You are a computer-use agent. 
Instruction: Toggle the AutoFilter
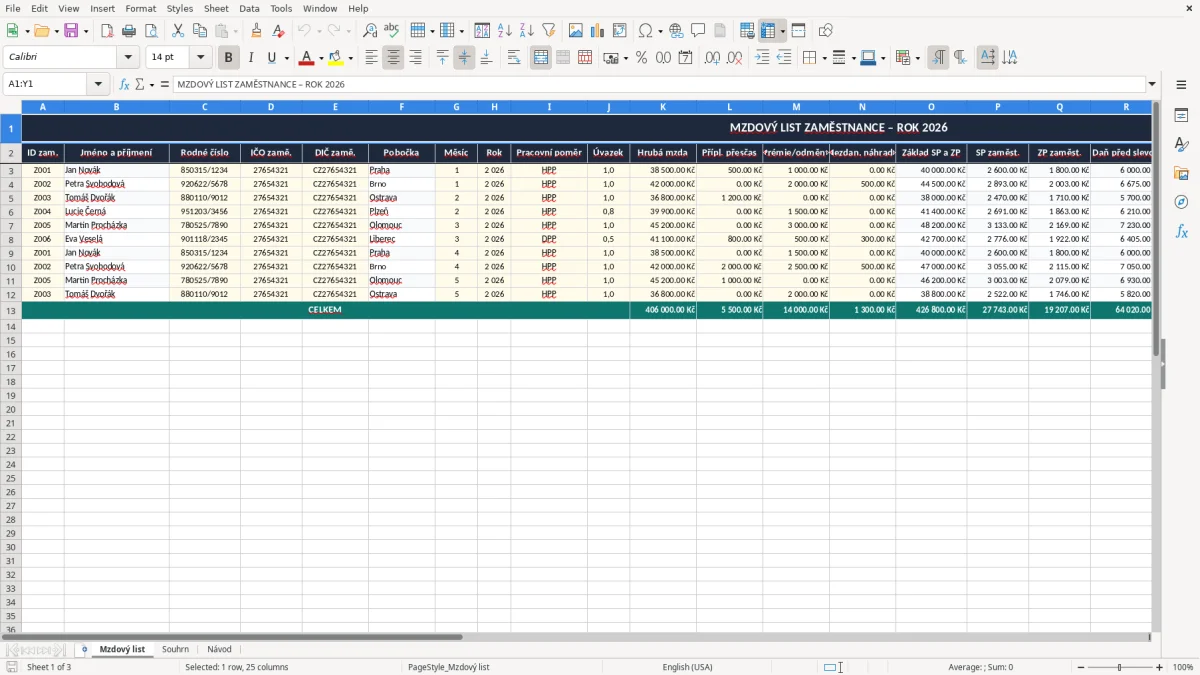click(x=549, y=31)
